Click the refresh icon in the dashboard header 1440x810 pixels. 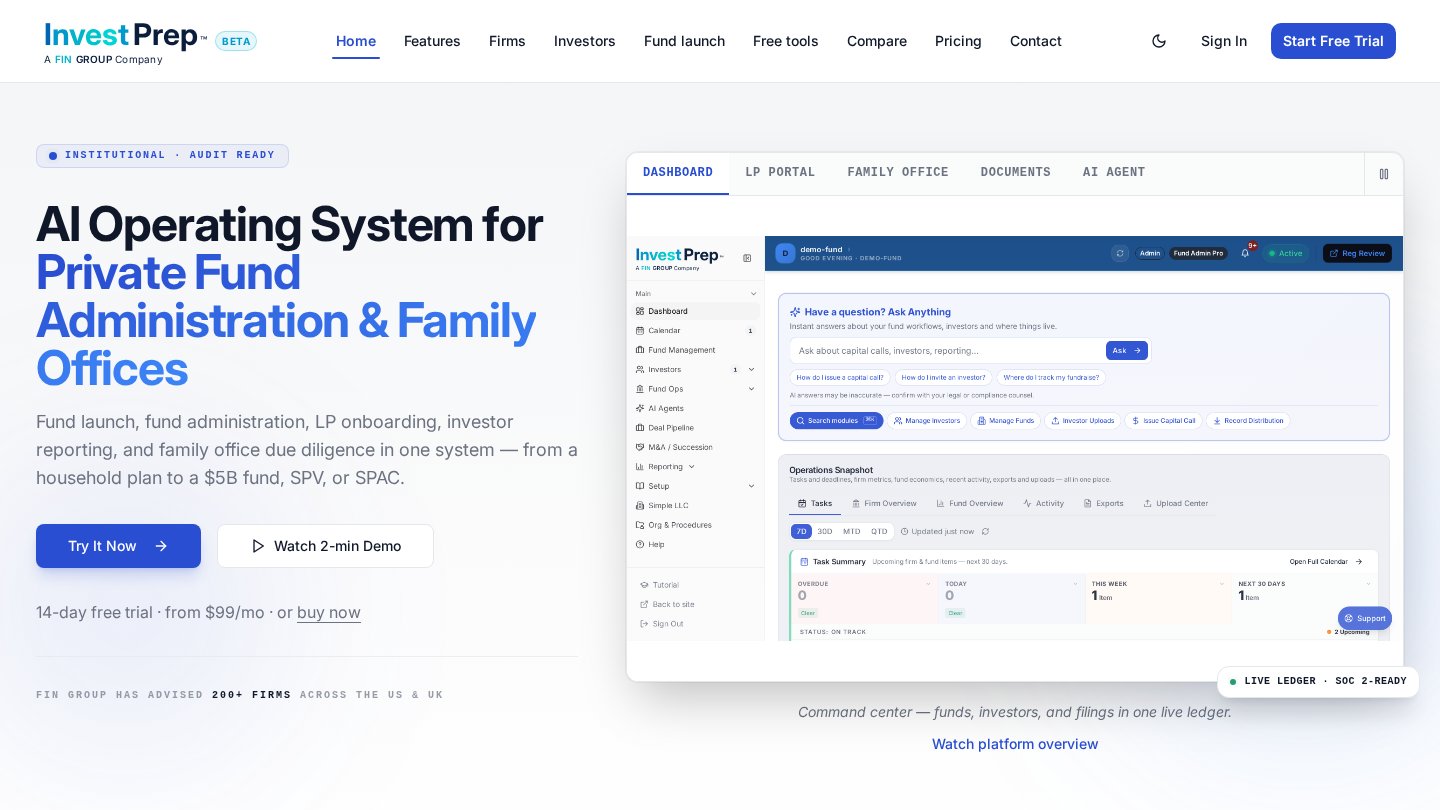point(1120,253)
